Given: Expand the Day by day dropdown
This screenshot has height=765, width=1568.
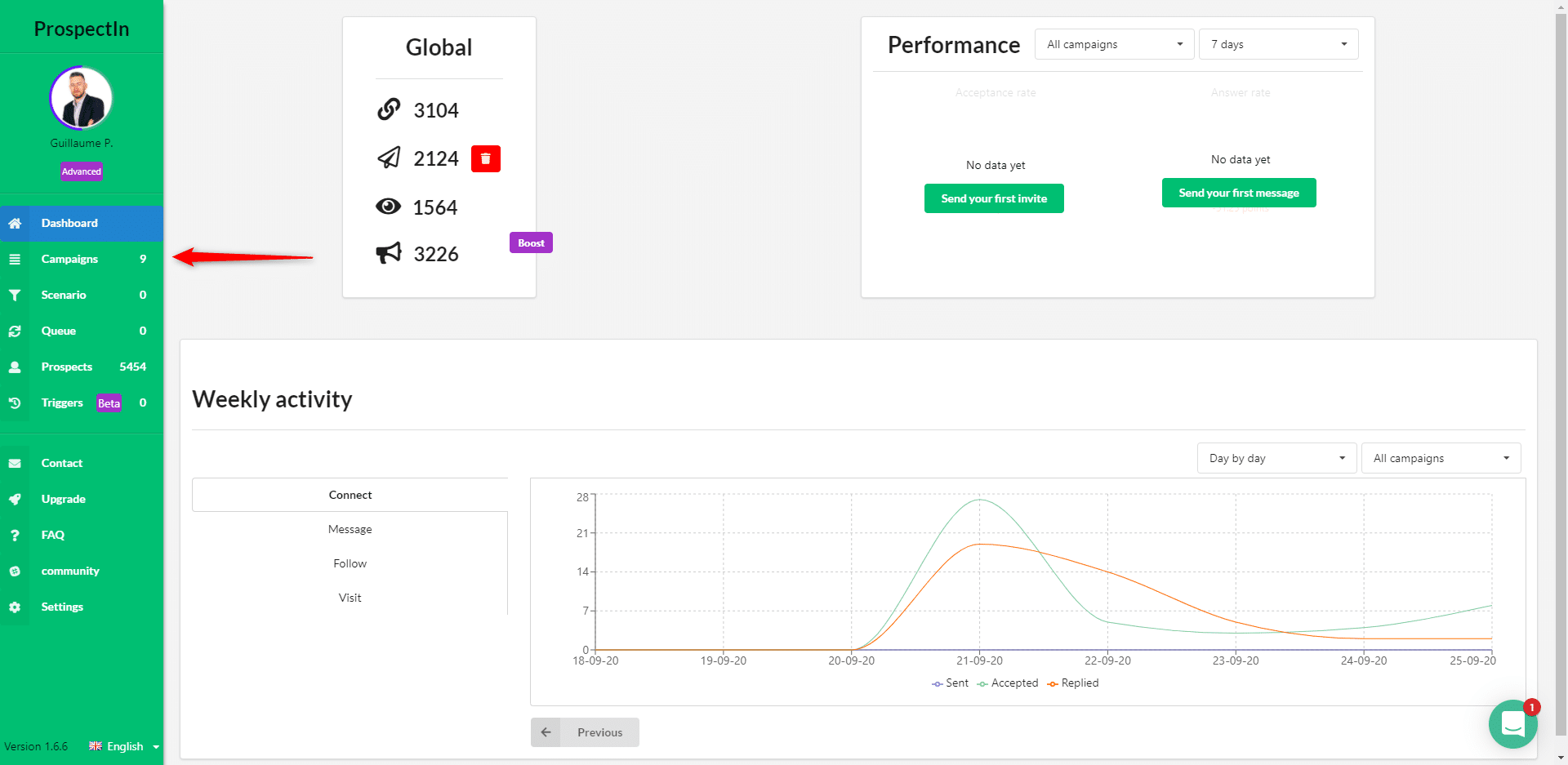Looking at the screenshot, I should click(1277, 458).
